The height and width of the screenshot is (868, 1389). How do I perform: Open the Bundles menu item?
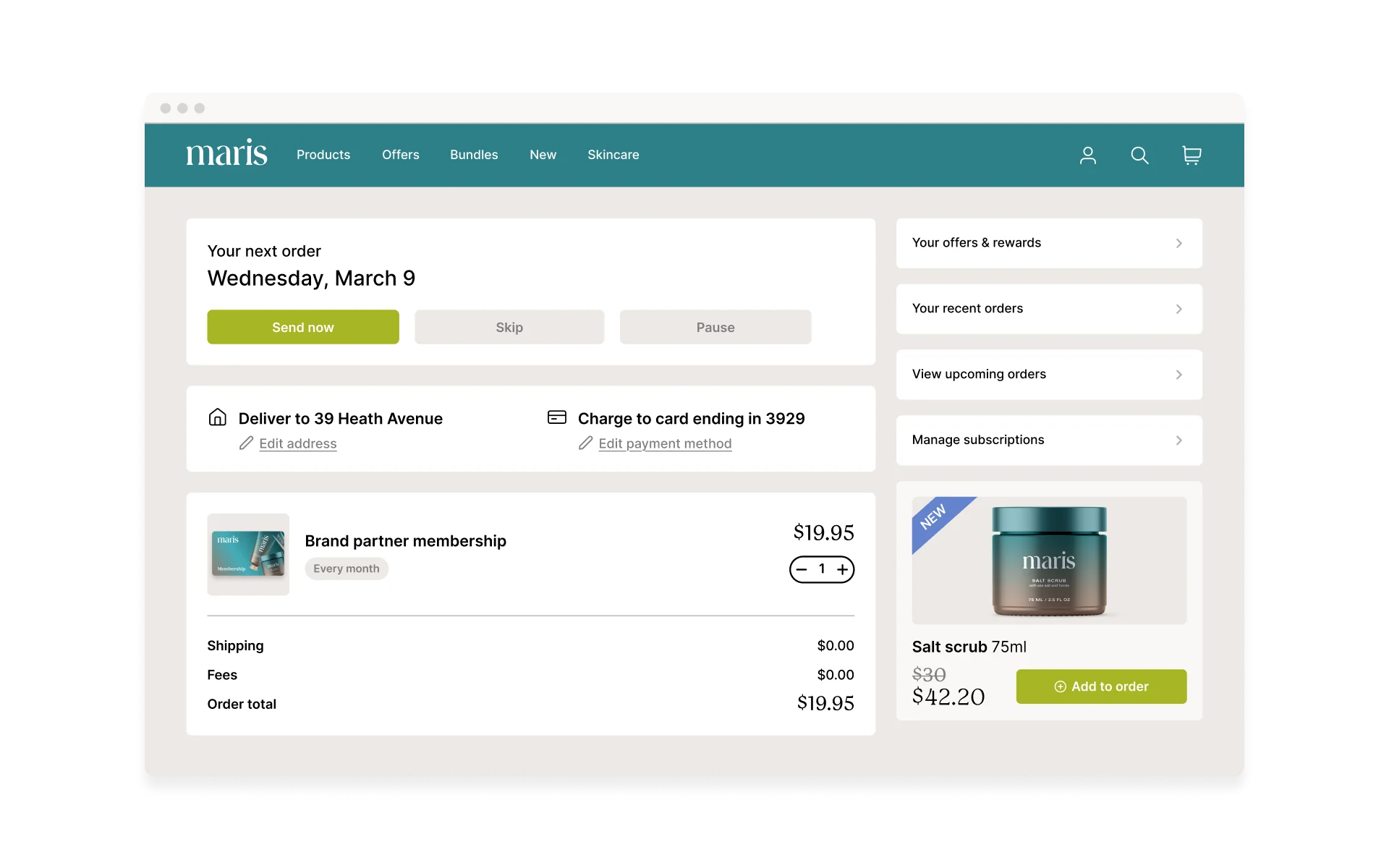(474, 155)
